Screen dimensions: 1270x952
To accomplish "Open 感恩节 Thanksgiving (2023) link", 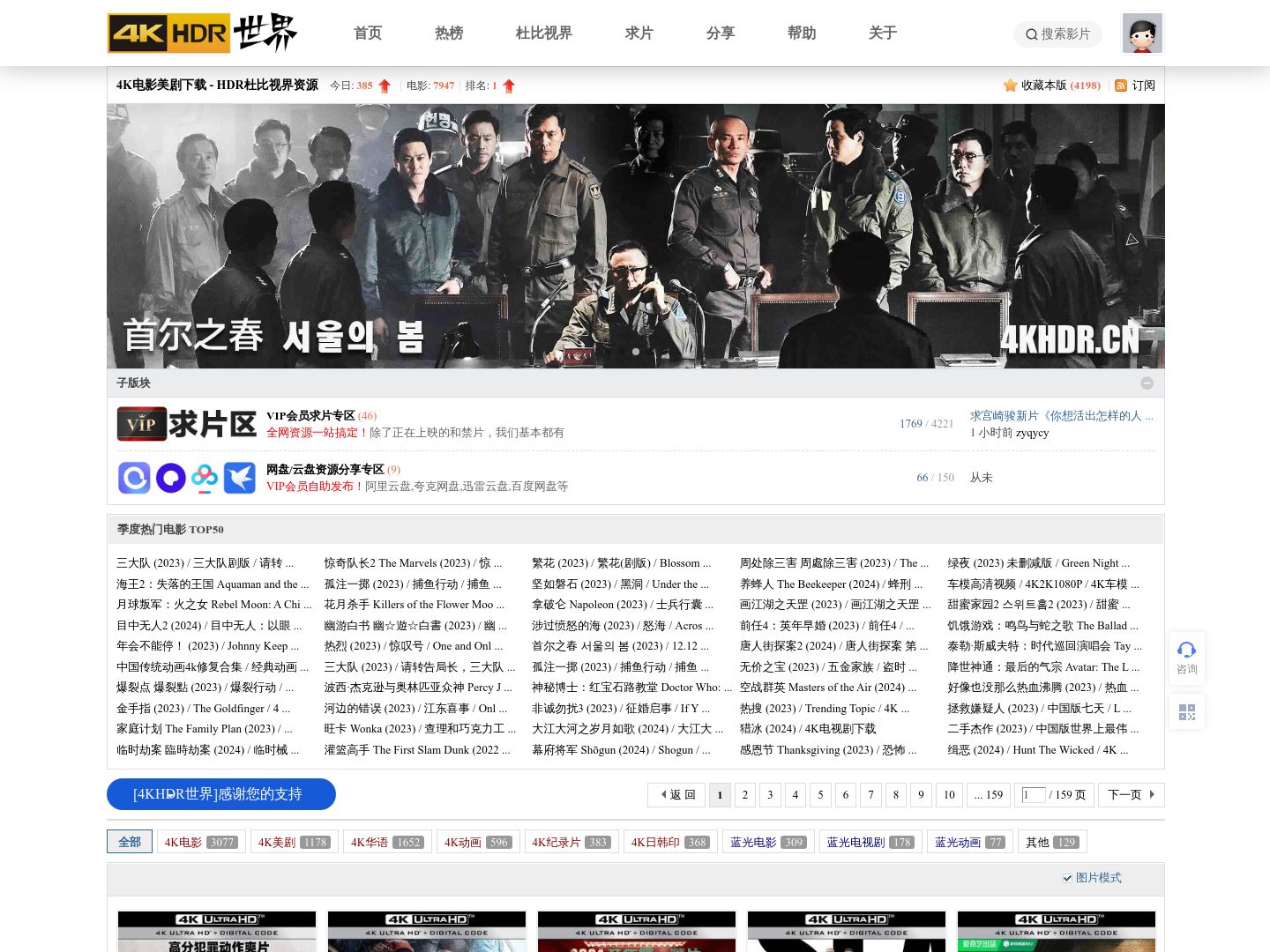I will pos(828,750).
